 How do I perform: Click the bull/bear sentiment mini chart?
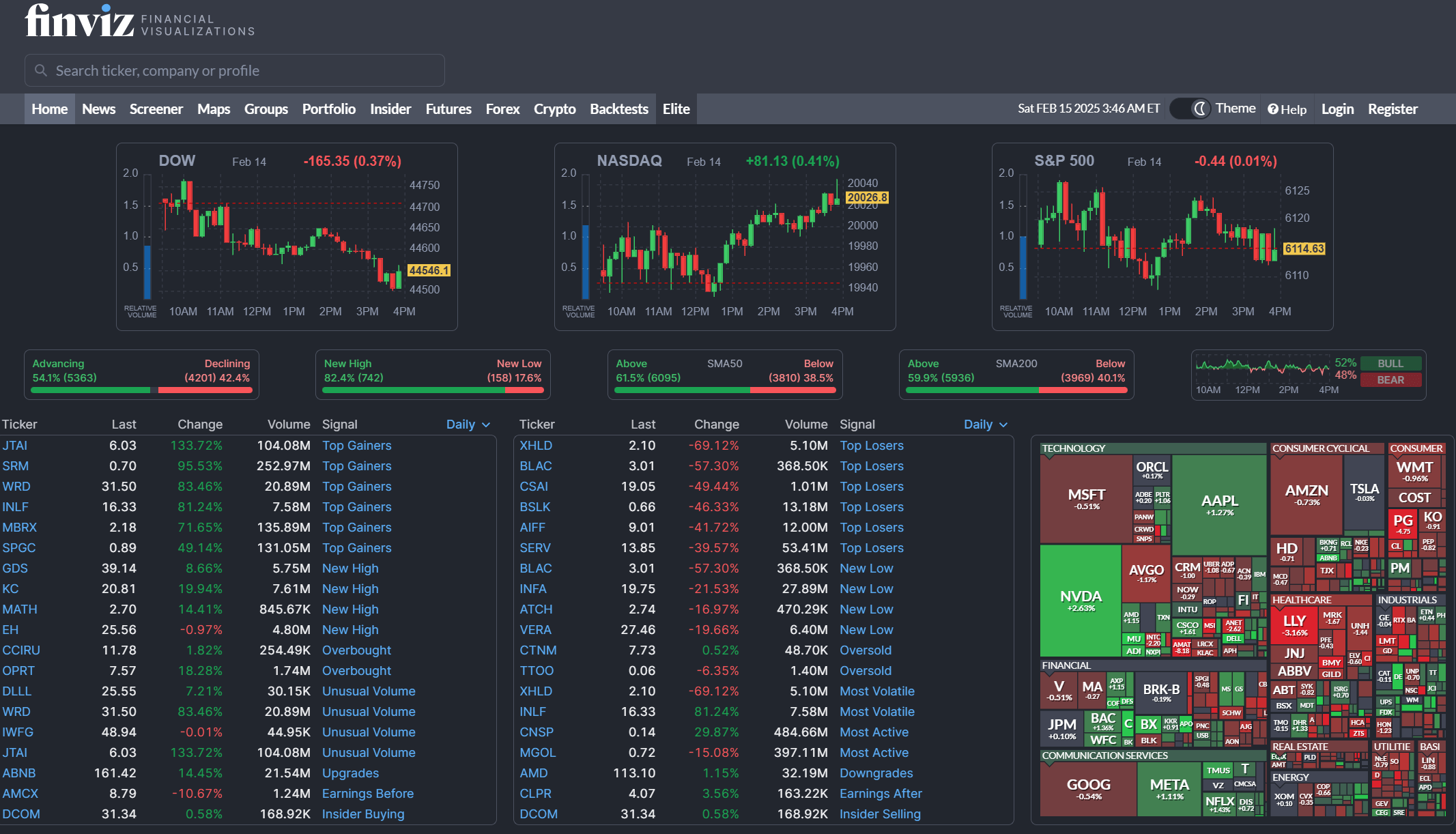pyautogui.click(x=1262, y=368)
